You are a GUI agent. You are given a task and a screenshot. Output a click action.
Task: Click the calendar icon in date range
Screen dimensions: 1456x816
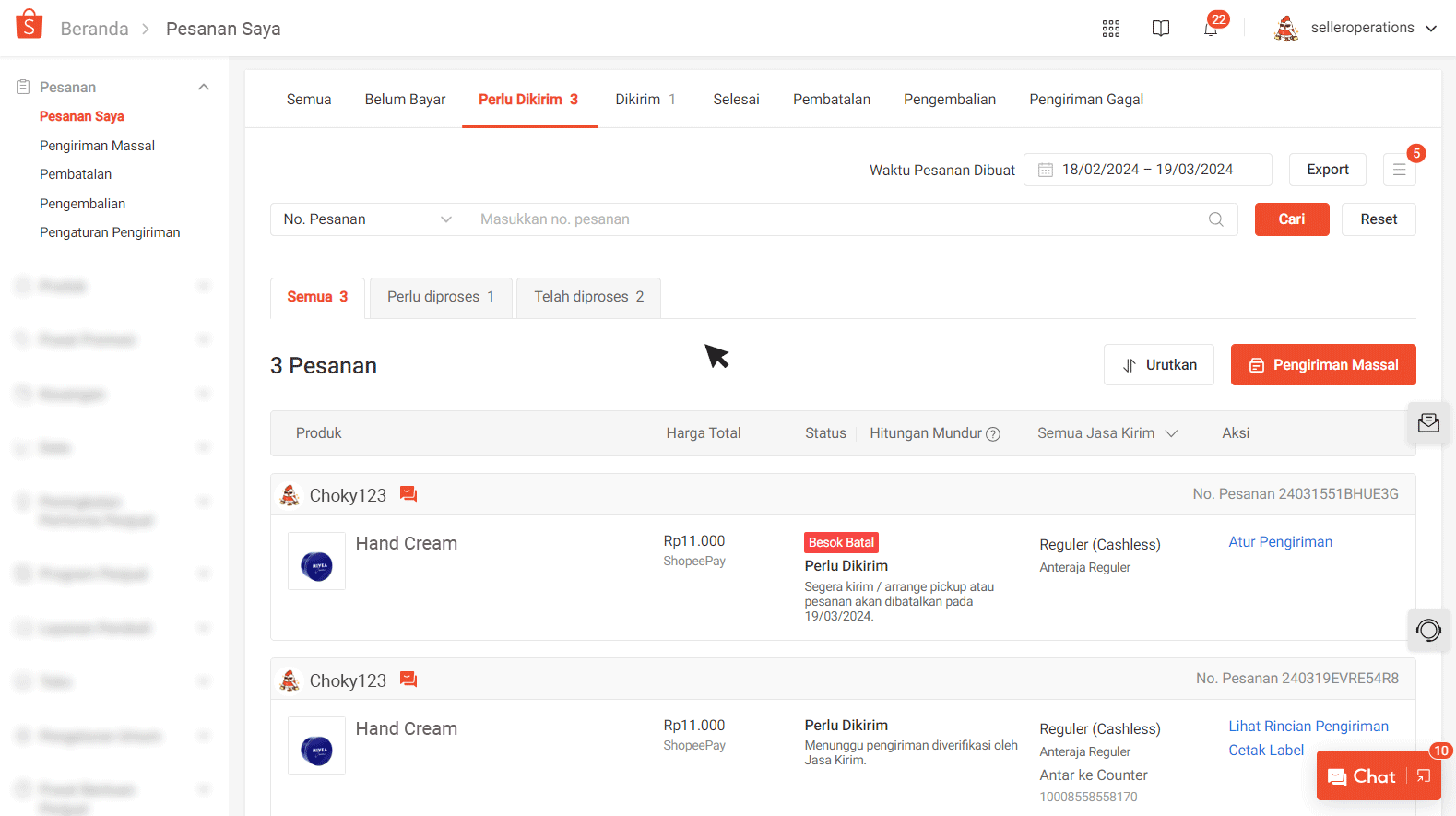click(x=1046, y=170)
